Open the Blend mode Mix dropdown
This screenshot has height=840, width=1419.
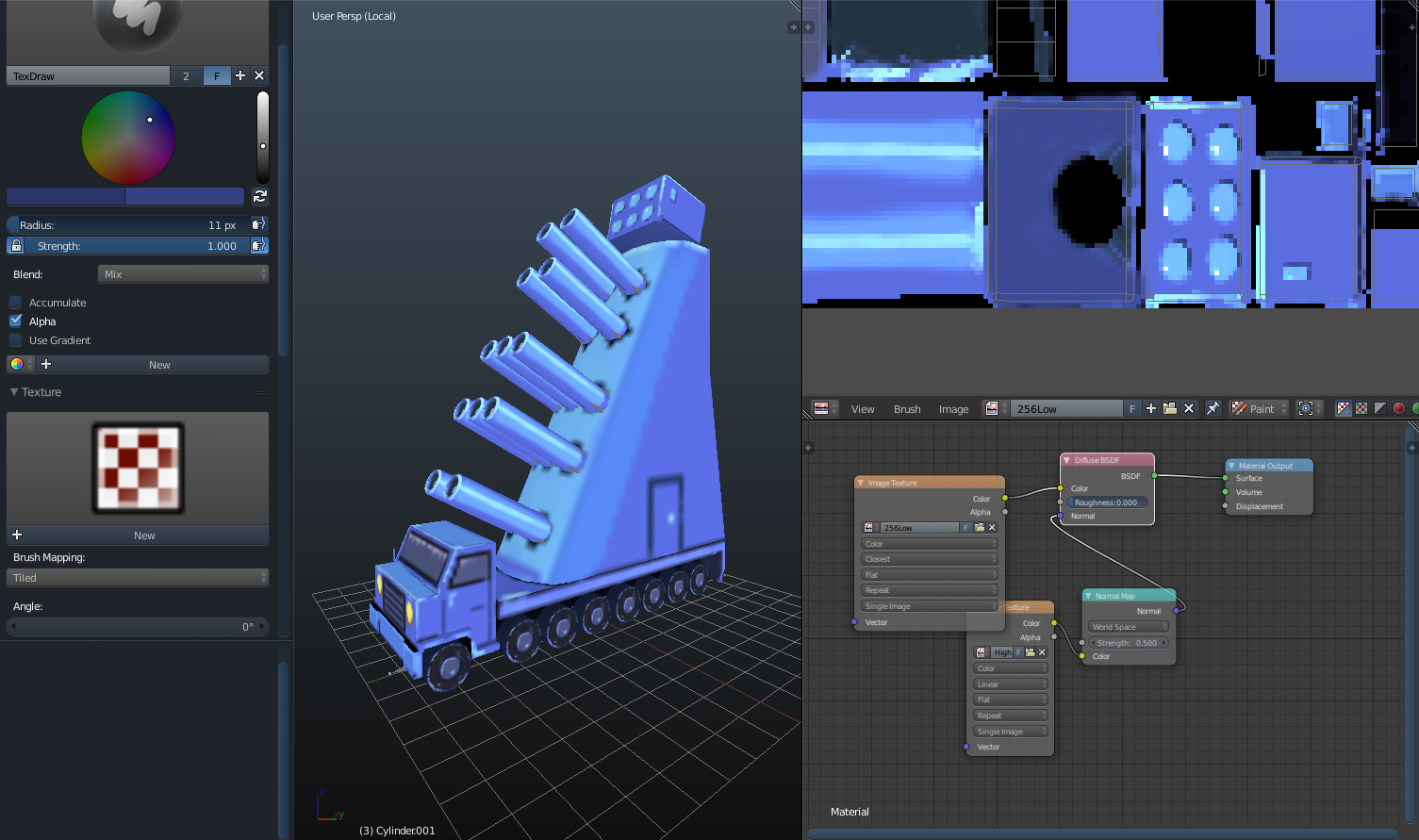(x=183, y=274)
